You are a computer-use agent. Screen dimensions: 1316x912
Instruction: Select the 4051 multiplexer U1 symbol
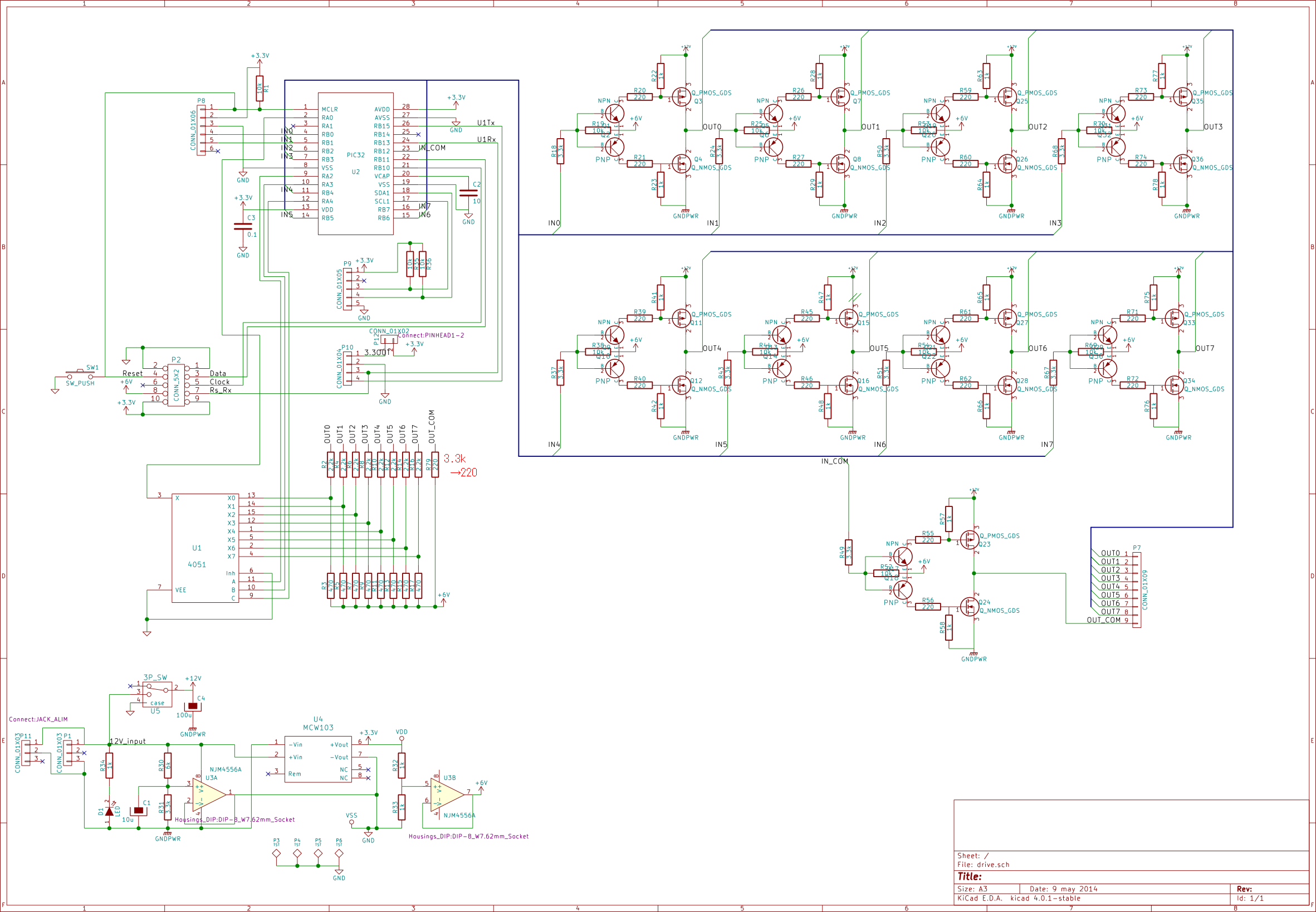pyautogui.click(x=205, y=548)
